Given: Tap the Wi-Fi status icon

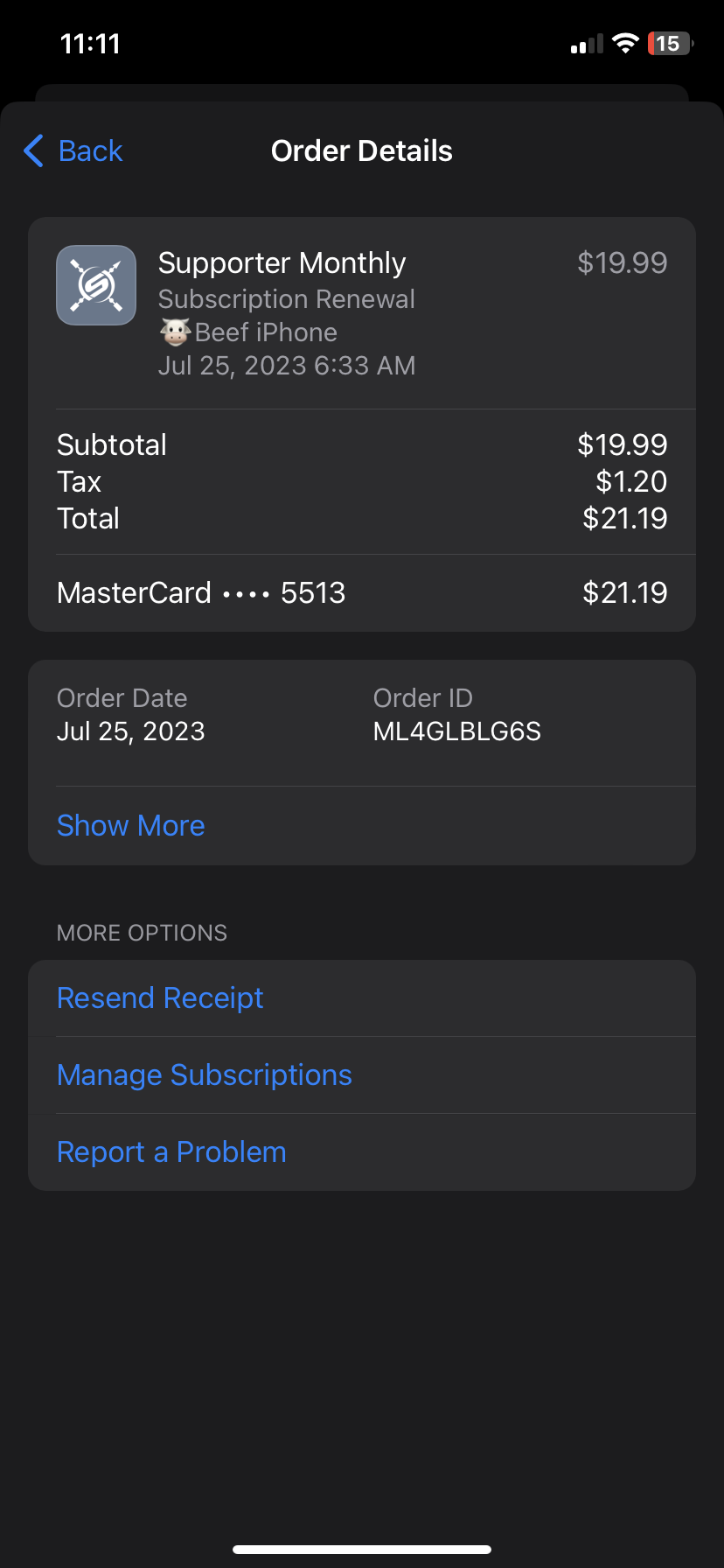Looking at the screenshot, I should pyautogui.click(x=625, y=44).
